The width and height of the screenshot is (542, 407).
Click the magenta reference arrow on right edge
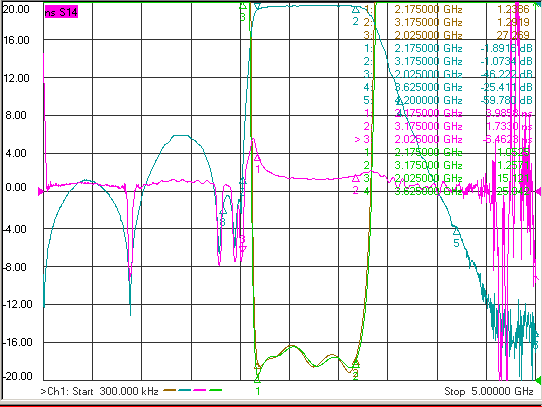pyautogui.click(x=538, y=191)
